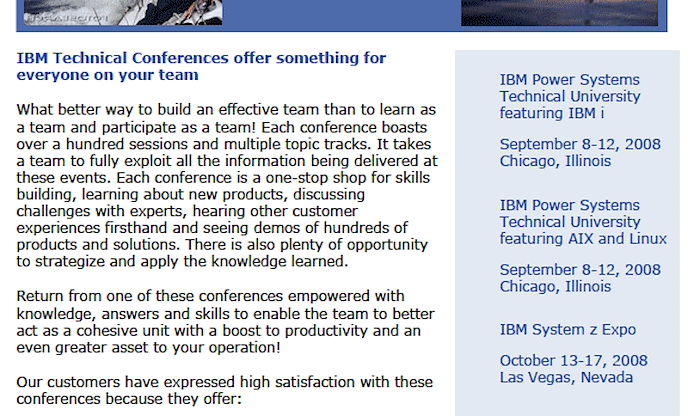Click the paragraph starting 'What better way to build'
The height and width of the screenshot is (416, 700).
point(227,185)
